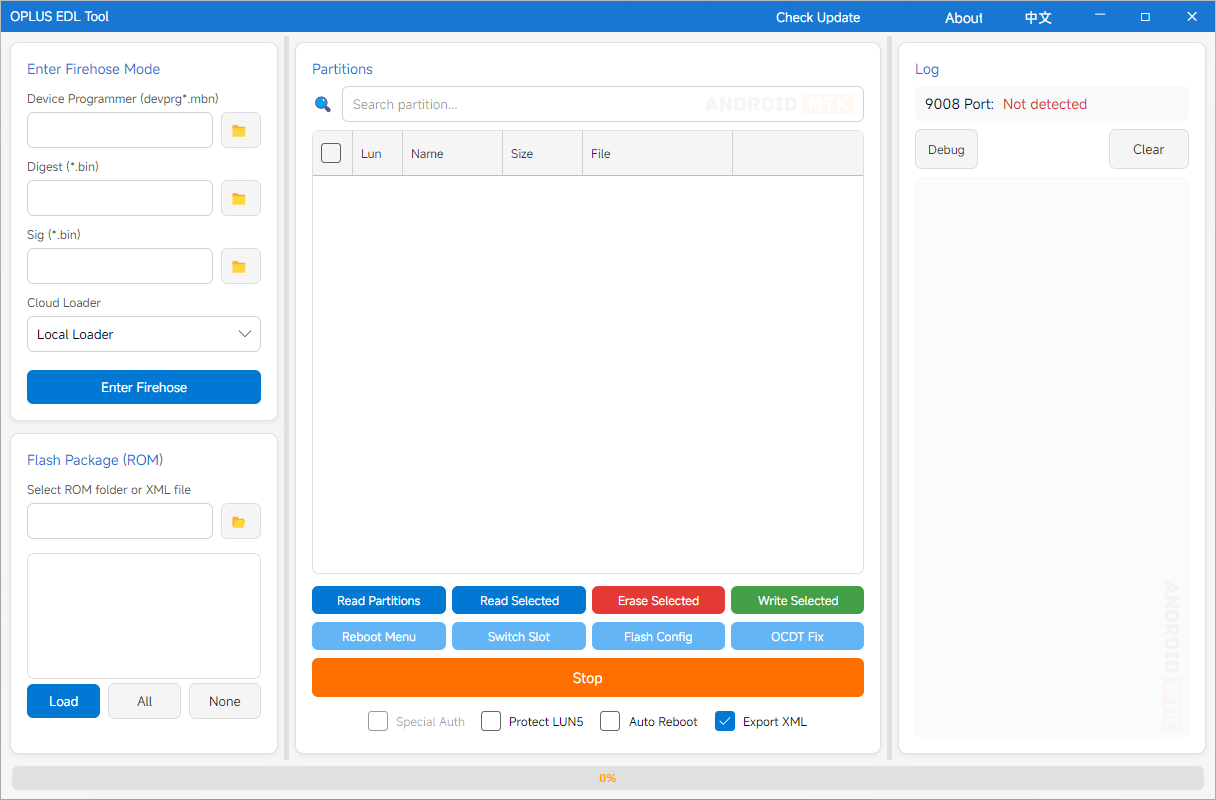1216x800 pixels.
Task: Click the progress bar at 0%
Action: click(607, 777)
